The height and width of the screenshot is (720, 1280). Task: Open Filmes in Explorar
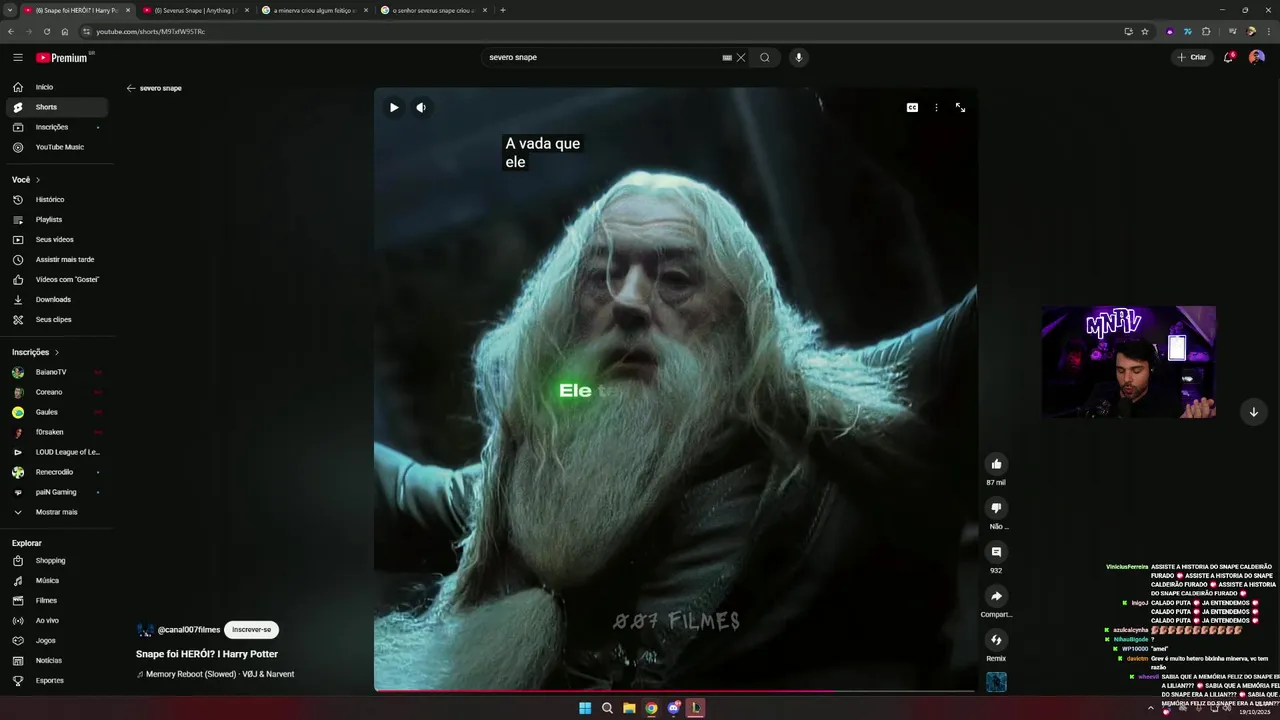[x=56, y=600]
